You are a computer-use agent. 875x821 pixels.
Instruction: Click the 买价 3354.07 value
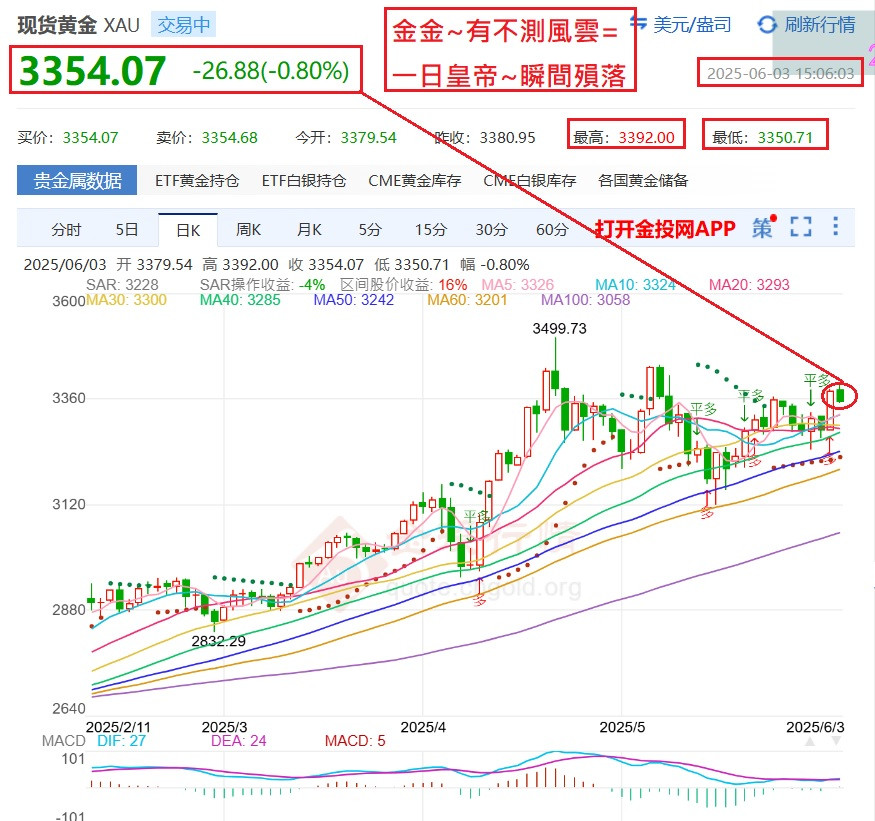(90, 137)
